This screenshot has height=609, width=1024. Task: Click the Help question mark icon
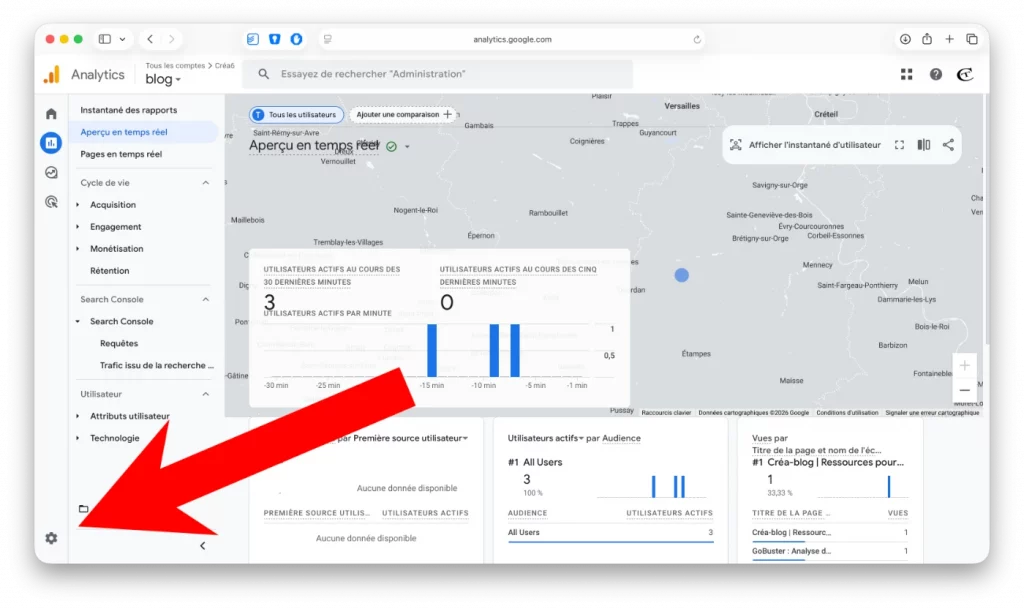[935, 75]
